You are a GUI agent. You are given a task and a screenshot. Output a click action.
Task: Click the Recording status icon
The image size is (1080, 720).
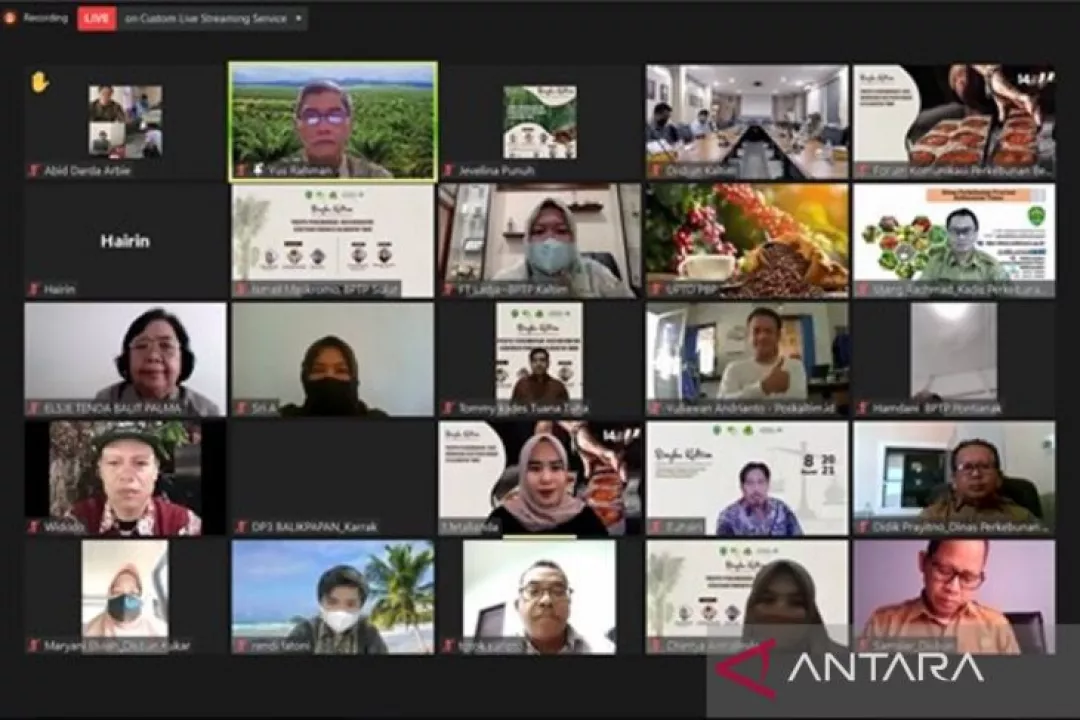(x=10, y=19)
